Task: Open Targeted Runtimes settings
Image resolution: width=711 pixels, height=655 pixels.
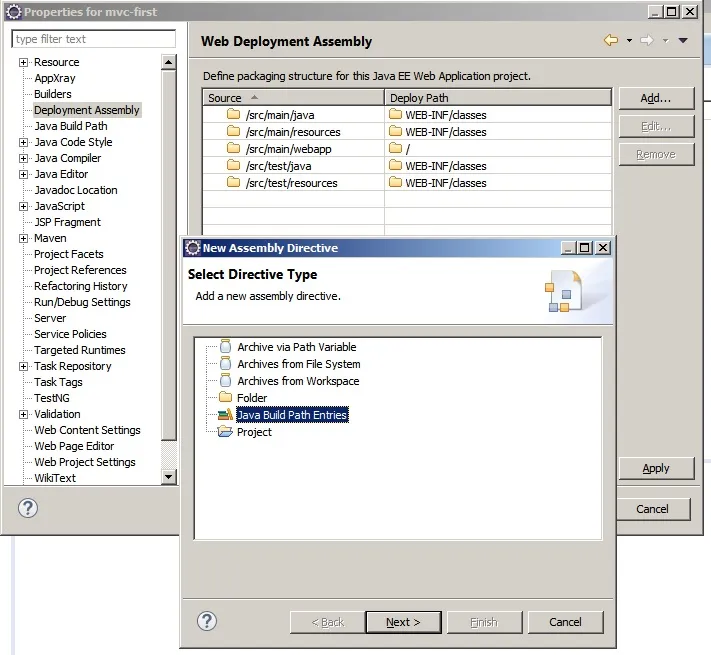Action: coord(80,350)
